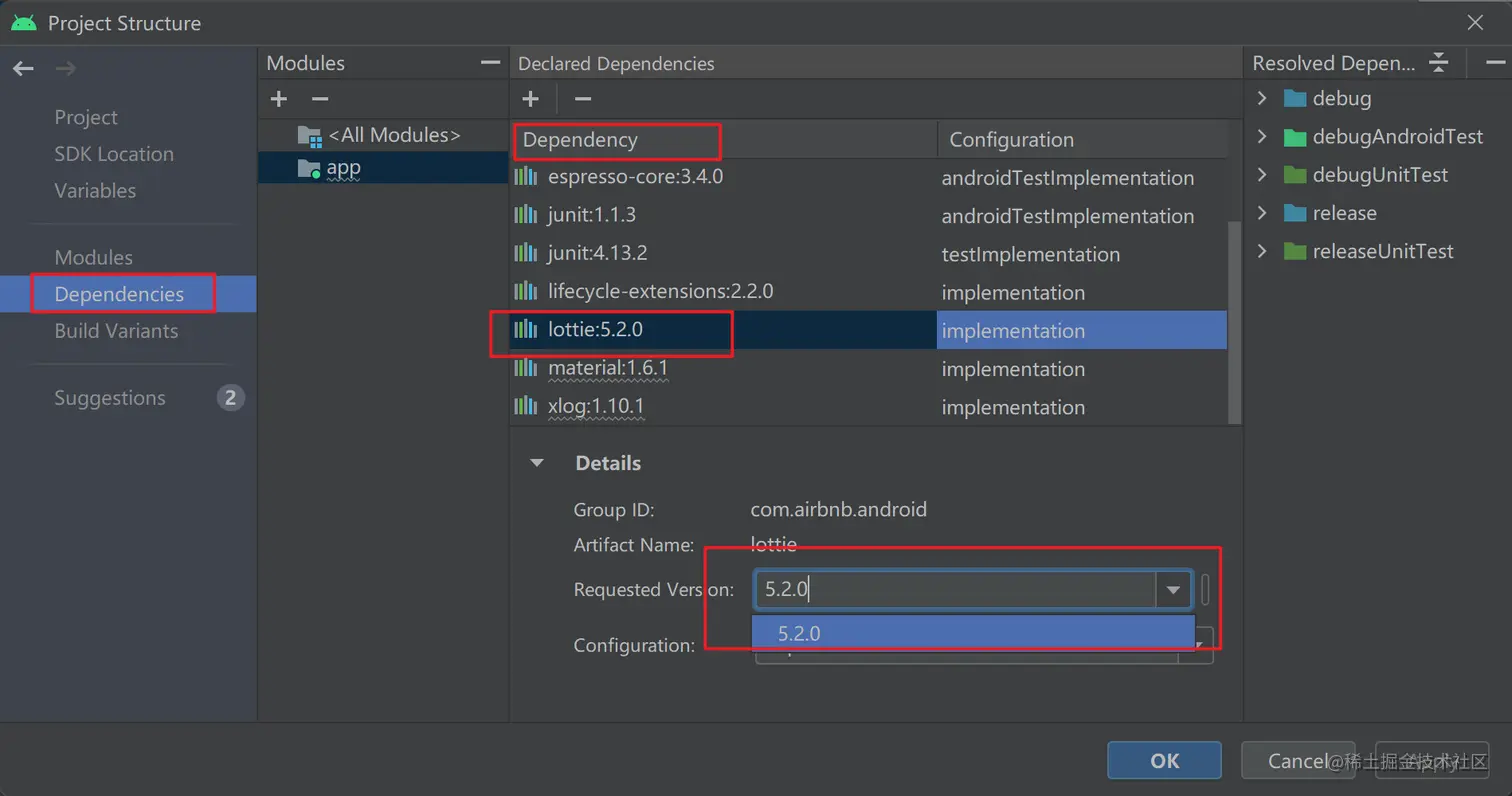1512x796 pixels.
Task: Select the junit:4.13.2 dependency
Action: click(598, 253)
